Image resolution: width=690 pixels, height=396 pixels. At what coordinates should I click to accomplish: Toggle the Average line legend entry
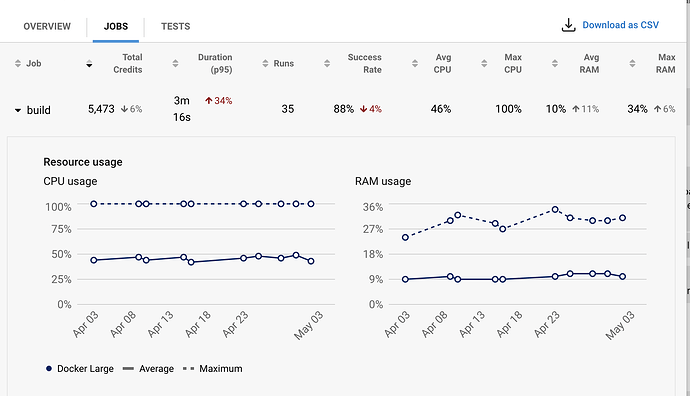click(148, 369)
